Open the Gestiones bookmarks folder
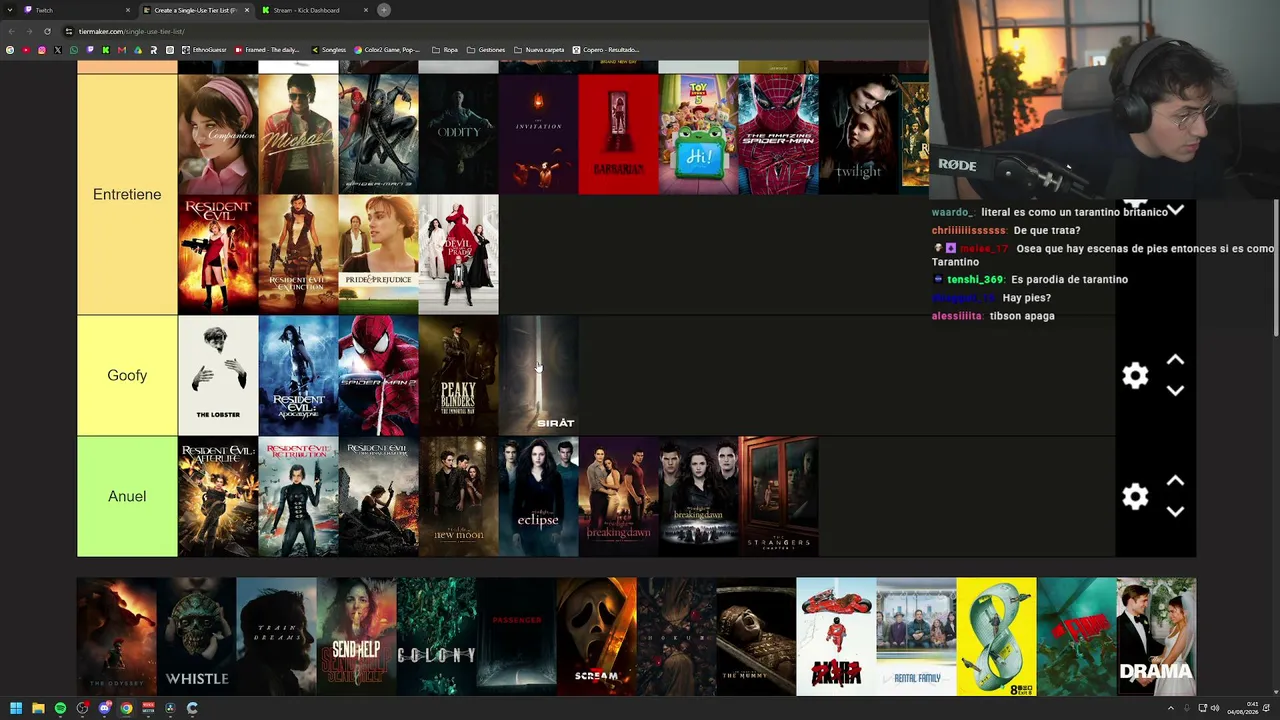Image resolution: width=1280 pixels, height=720 pixels. [x=486, y=50]
